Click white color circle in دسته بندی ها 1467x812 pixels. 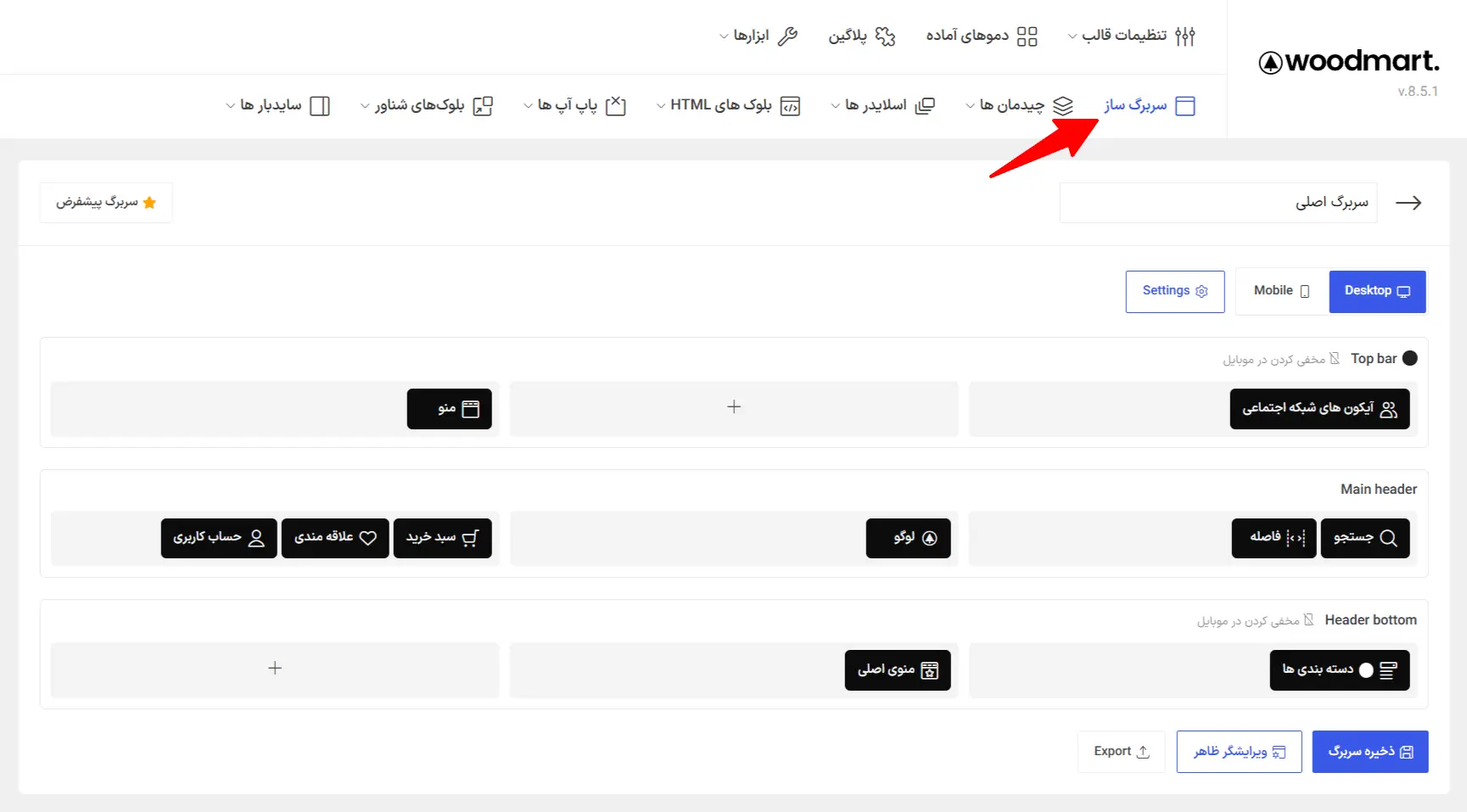1366,670
